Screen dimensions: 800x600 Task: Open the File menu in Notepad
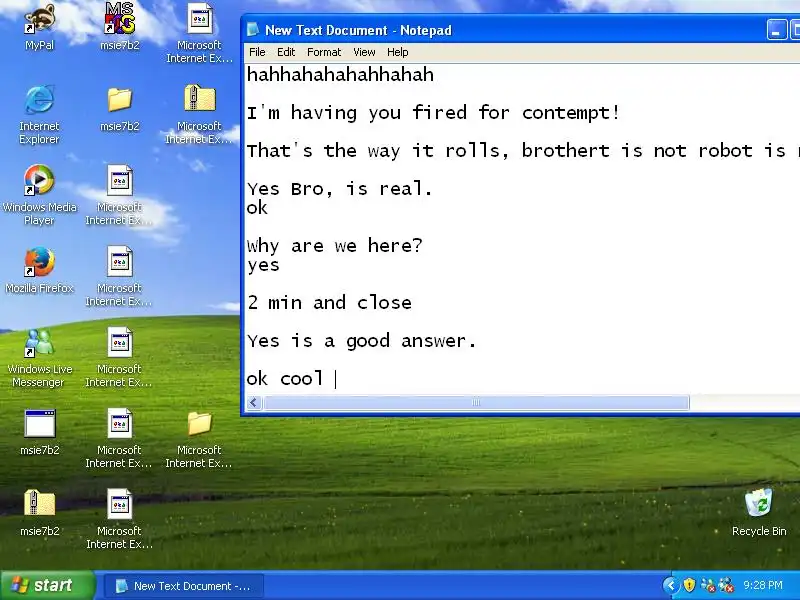[x=257, y=52]
